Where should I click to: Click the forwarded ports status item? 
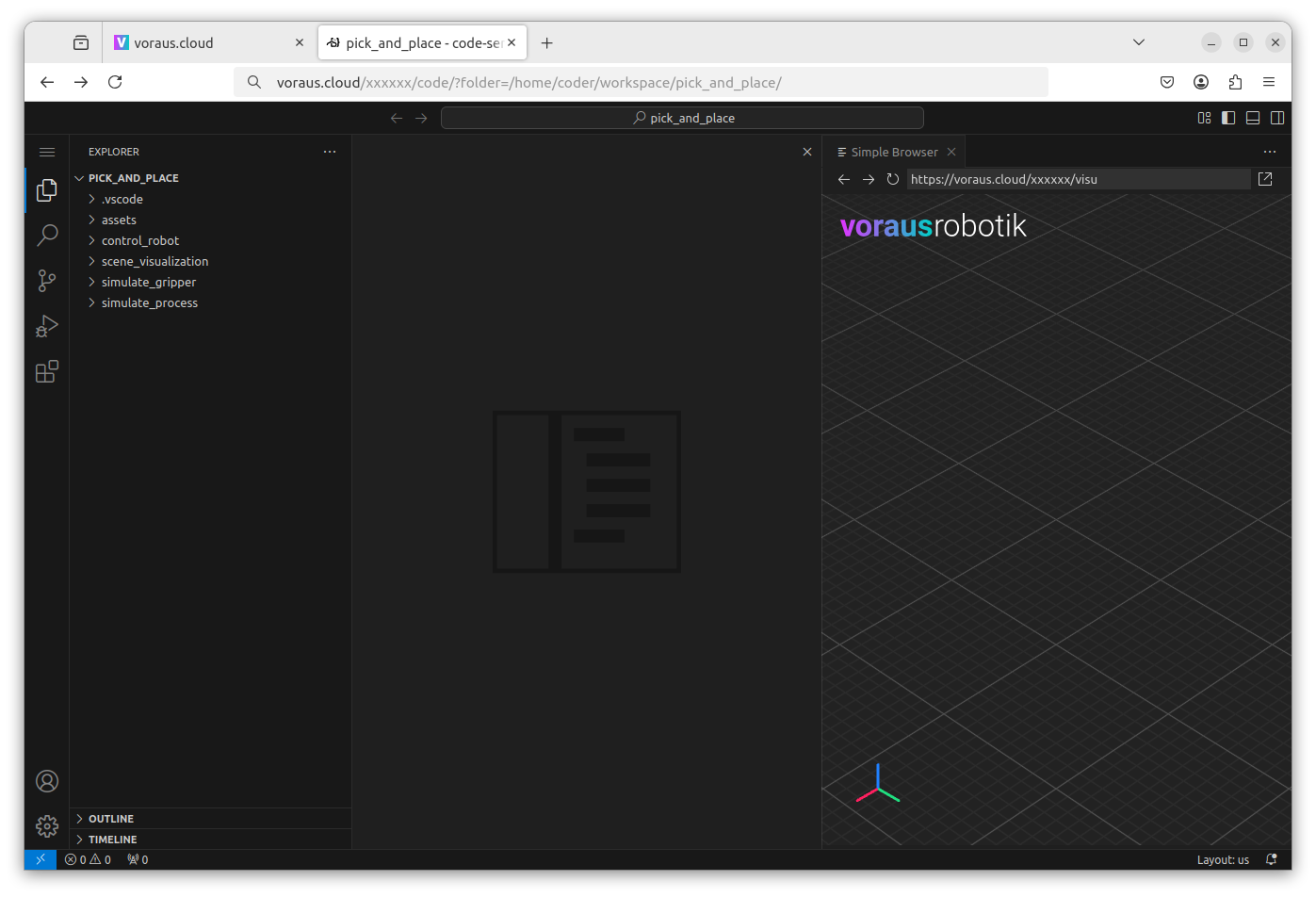(x=138, y=859)
